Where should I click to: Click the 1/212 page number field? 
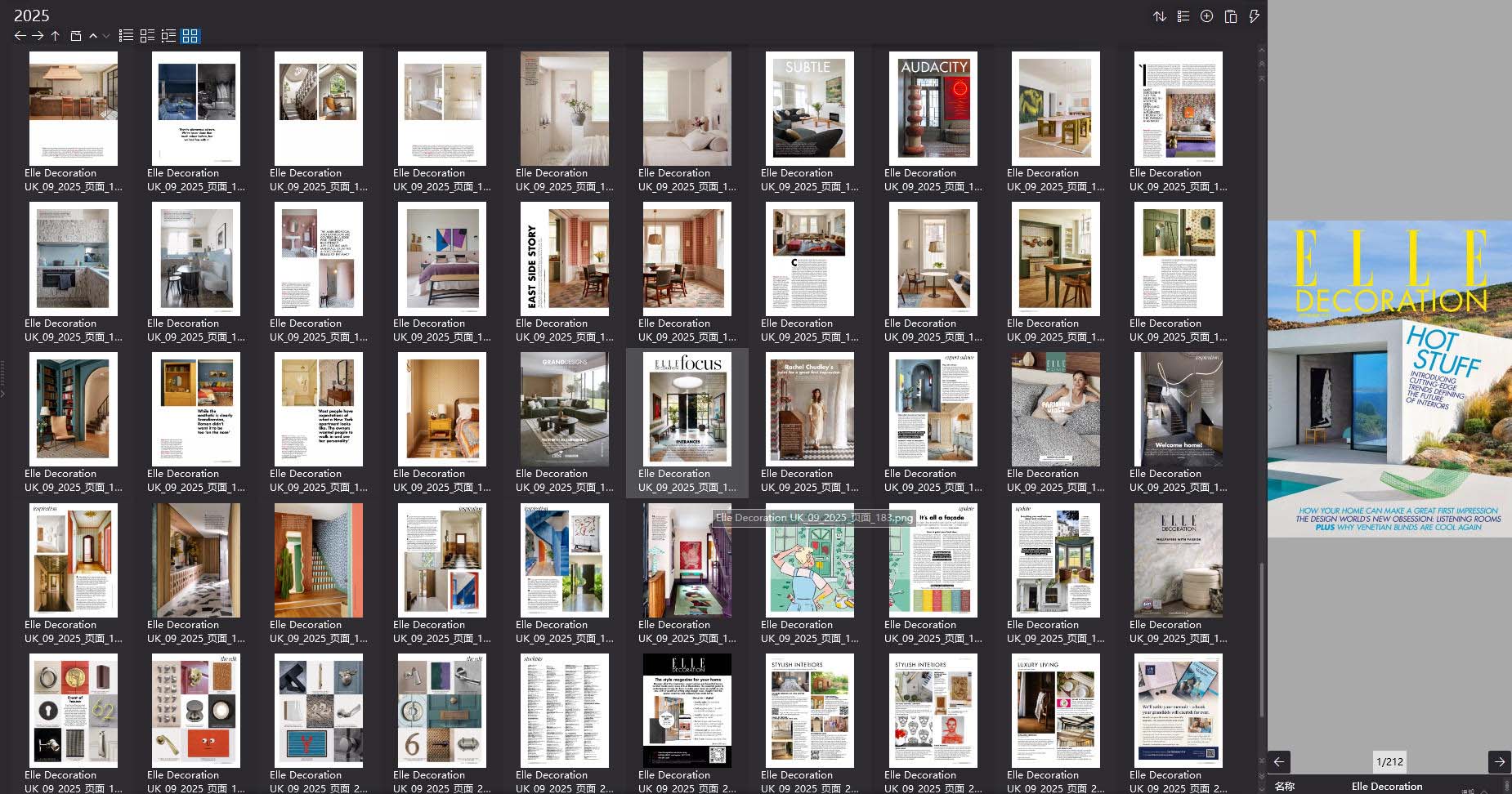(1392, 762)
